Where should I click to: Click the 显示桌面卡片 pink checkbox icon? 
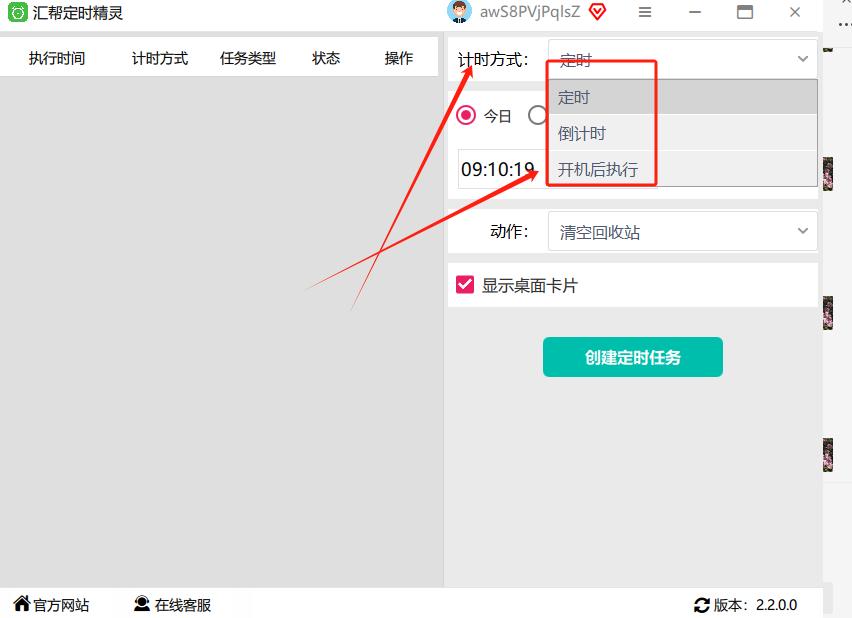point(463,283)
